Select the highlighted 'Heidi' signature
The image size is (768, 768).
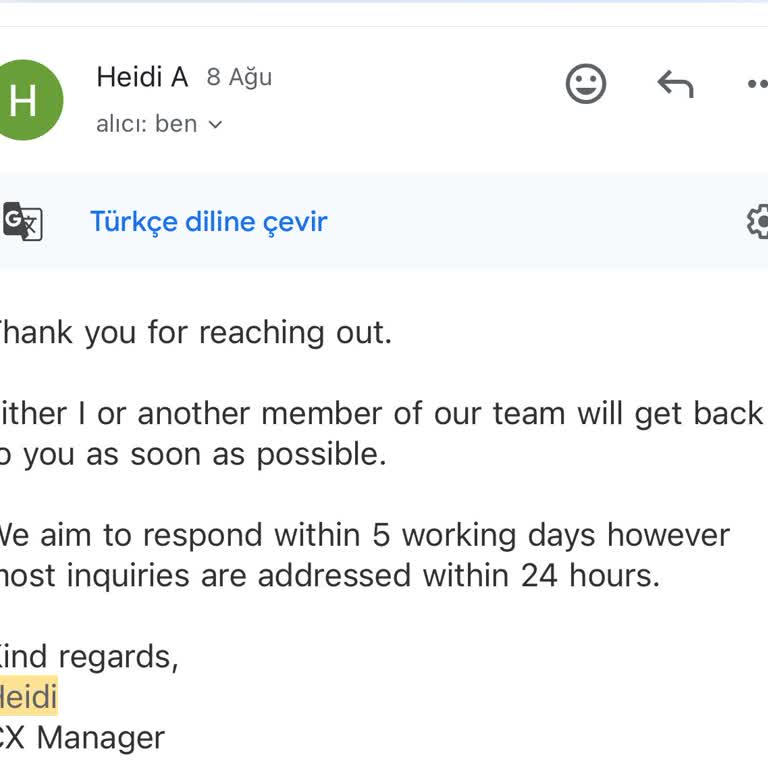(28, 696)
